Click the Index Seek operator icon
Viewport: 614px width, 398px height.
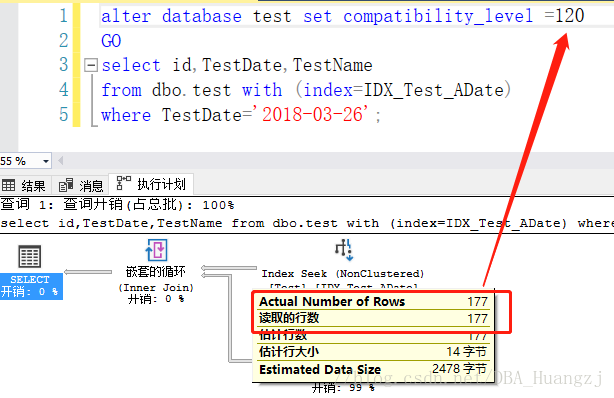[344, 250]
